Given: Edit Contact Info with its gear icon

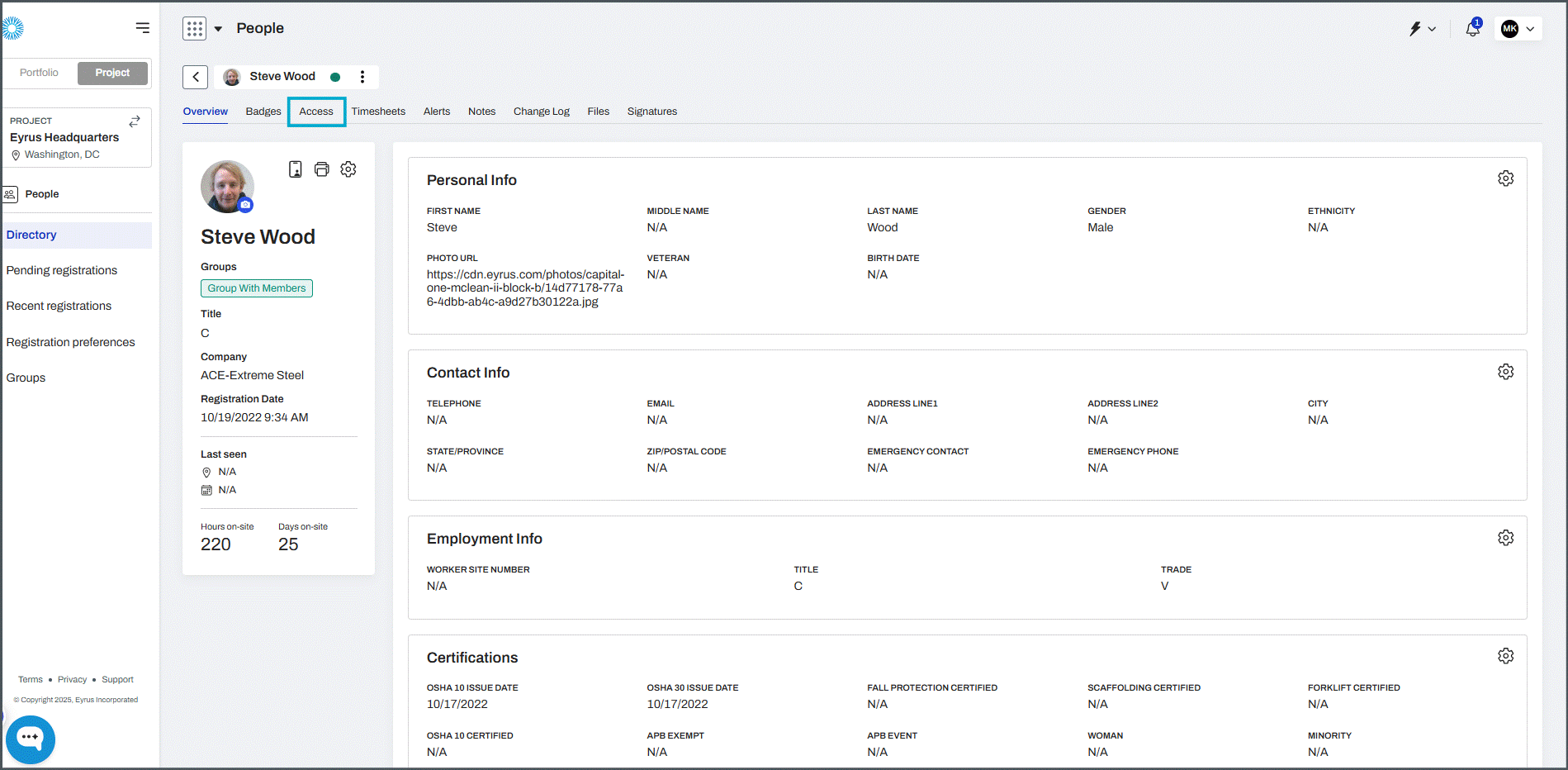Looking at the screenshot, I should click(x=1506, y=372).
